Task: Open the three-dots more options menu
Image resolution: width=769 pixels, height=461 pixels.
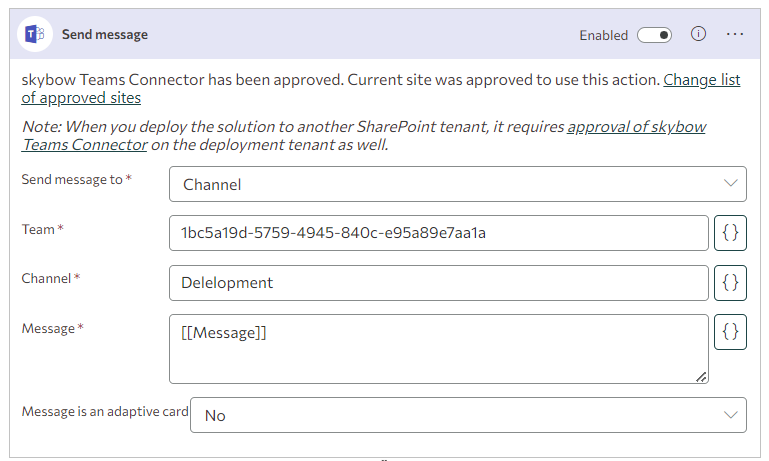Action: point(735,34)
